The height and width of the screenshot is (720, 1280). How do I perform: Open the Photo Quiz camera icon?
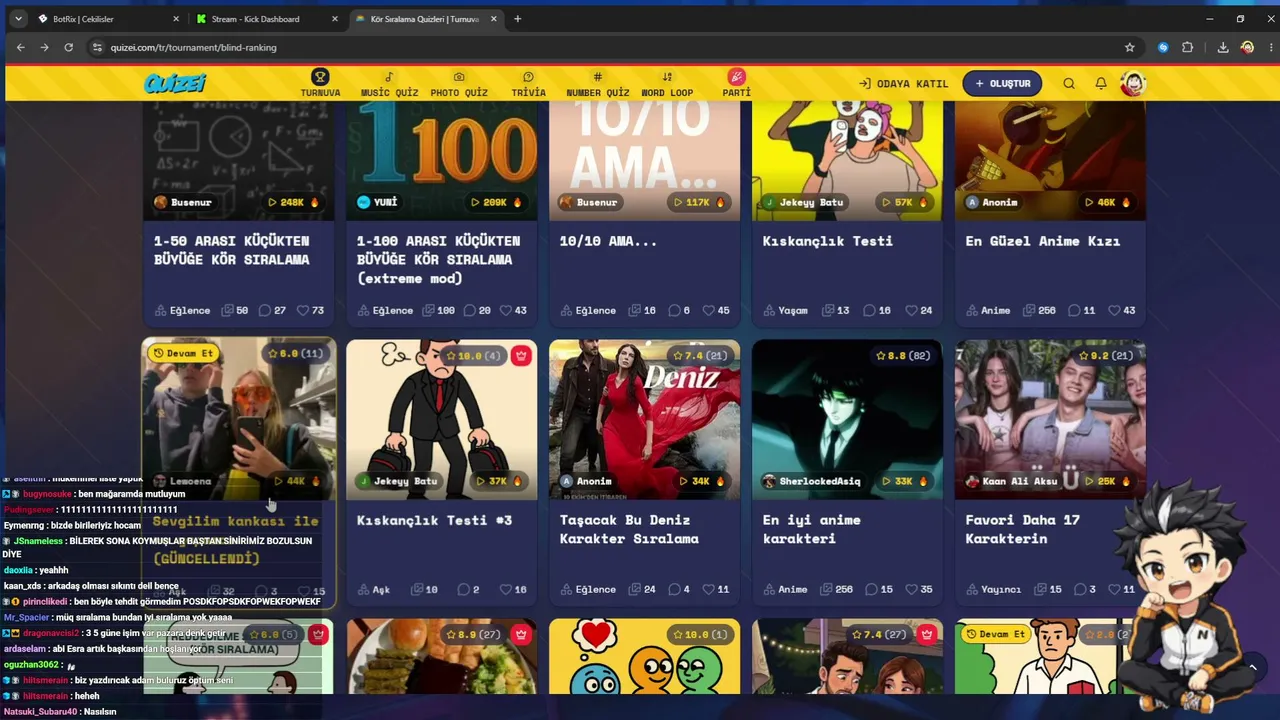459,77
